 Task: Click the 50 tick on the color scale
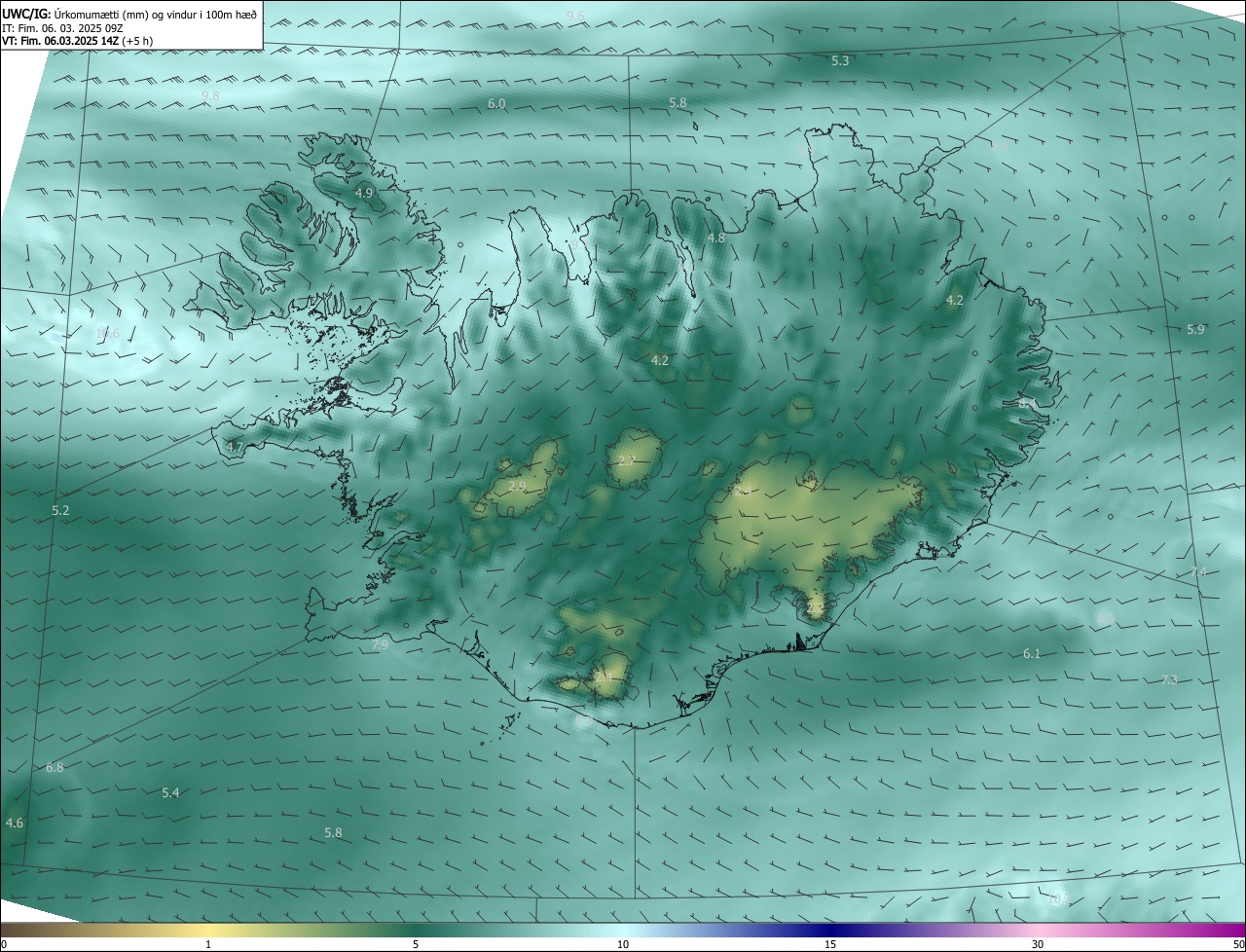click(x=1238, y=944)
